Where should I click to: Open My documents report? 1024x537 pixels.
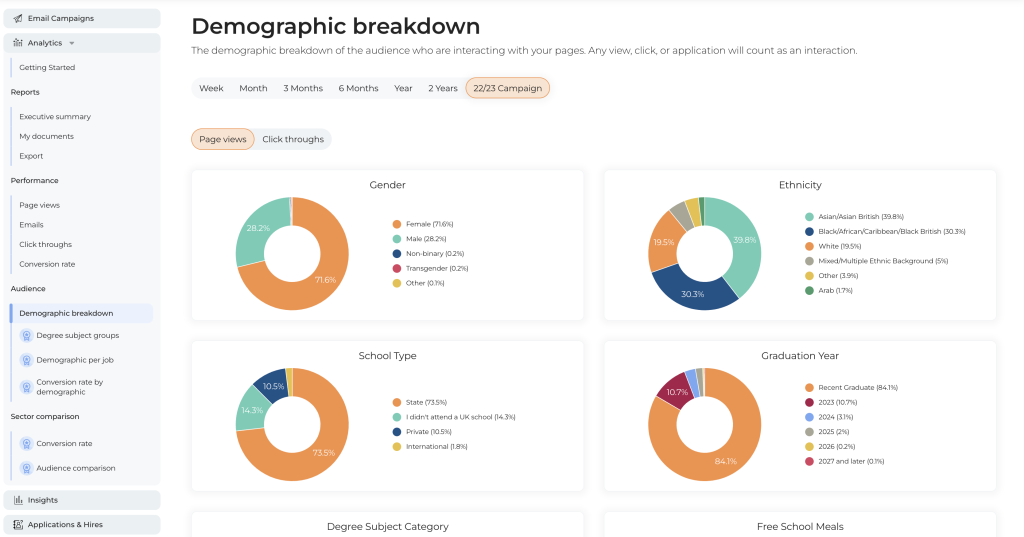(46, 137)
